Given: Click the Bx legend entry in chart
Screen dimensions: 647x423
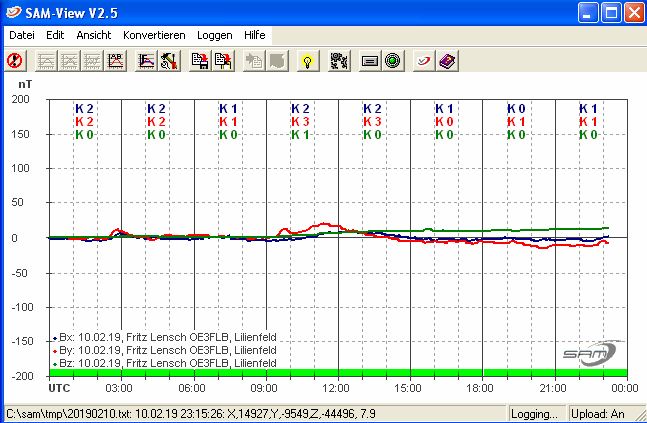Looking at the screenshot, I should [x=150, y=338].
